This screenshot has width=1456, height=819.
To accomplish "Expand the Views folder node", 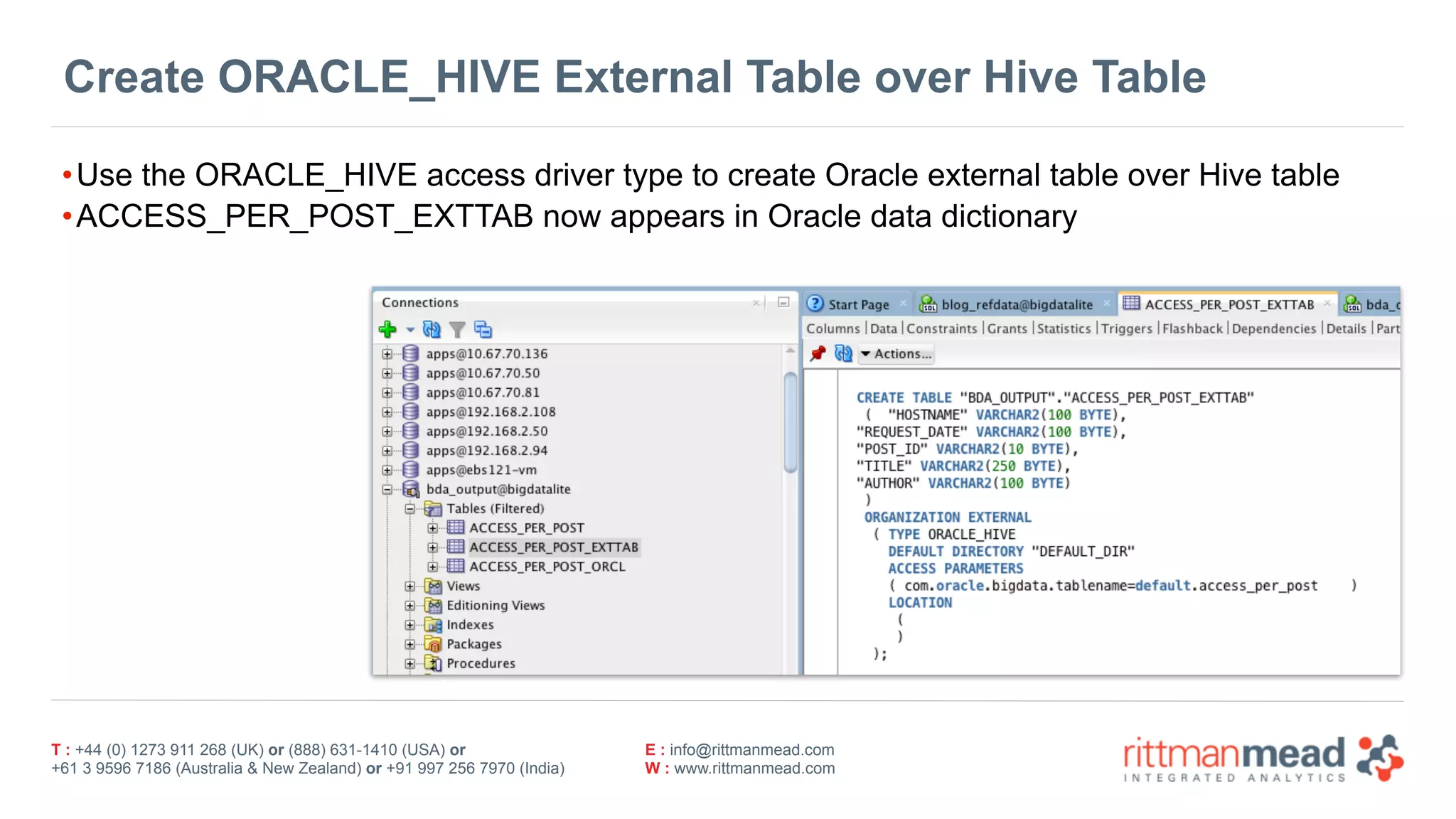I will (x=409, y=587).
